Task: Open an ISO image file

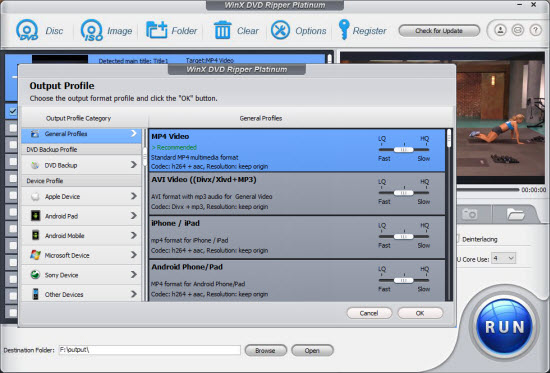Action: click(x=92, y=30)
